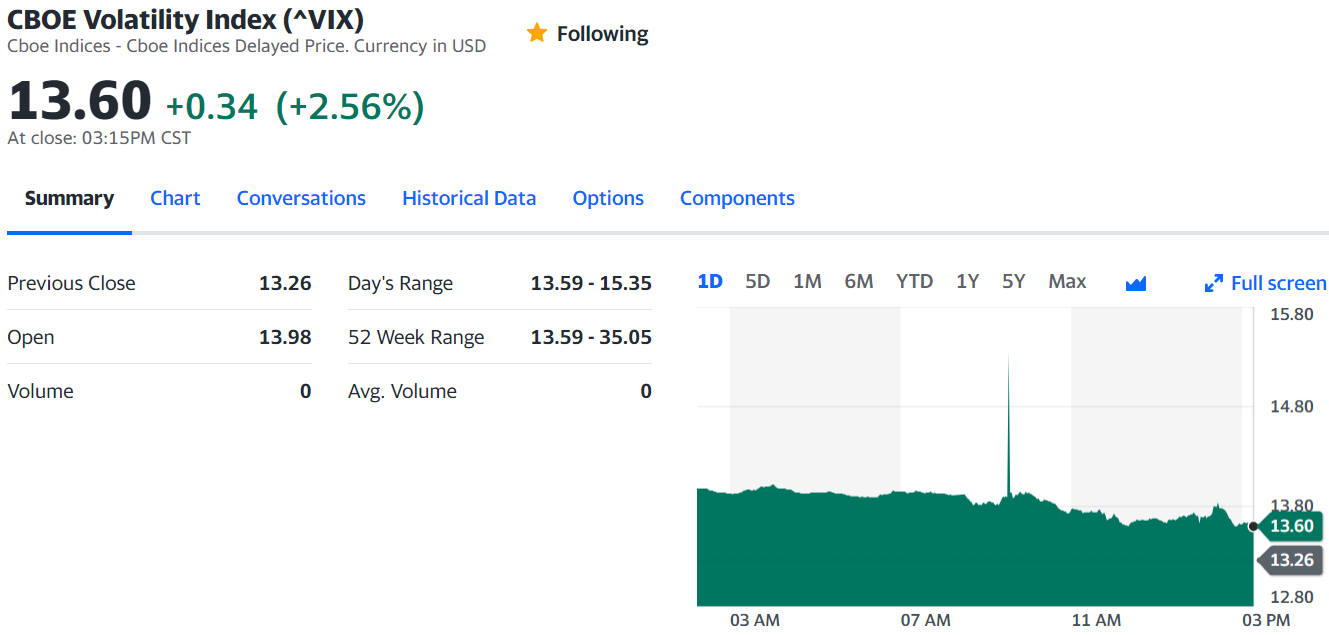
Task: Click the 'At close: 03:15PM CST' text
Action: point(99,138)
